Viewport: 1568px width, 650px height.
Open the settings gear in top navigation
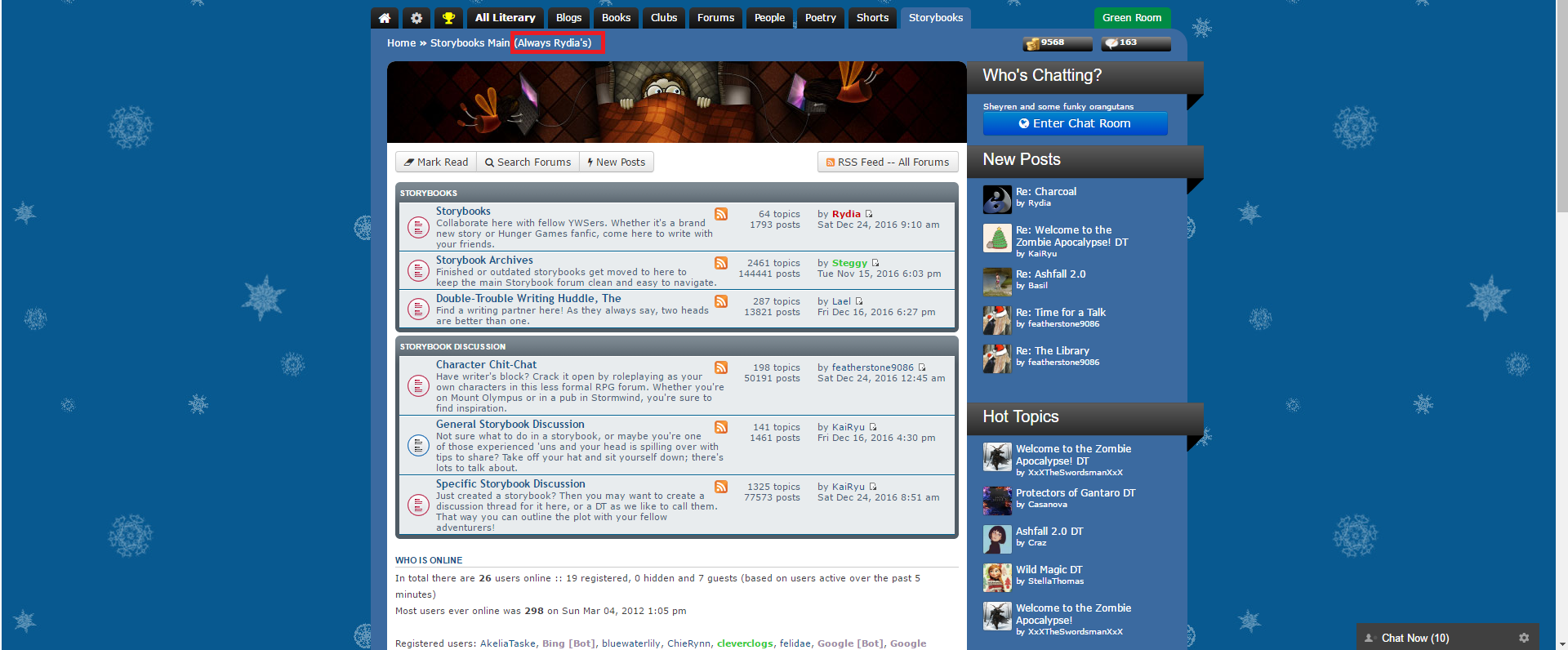coord(416,18)
